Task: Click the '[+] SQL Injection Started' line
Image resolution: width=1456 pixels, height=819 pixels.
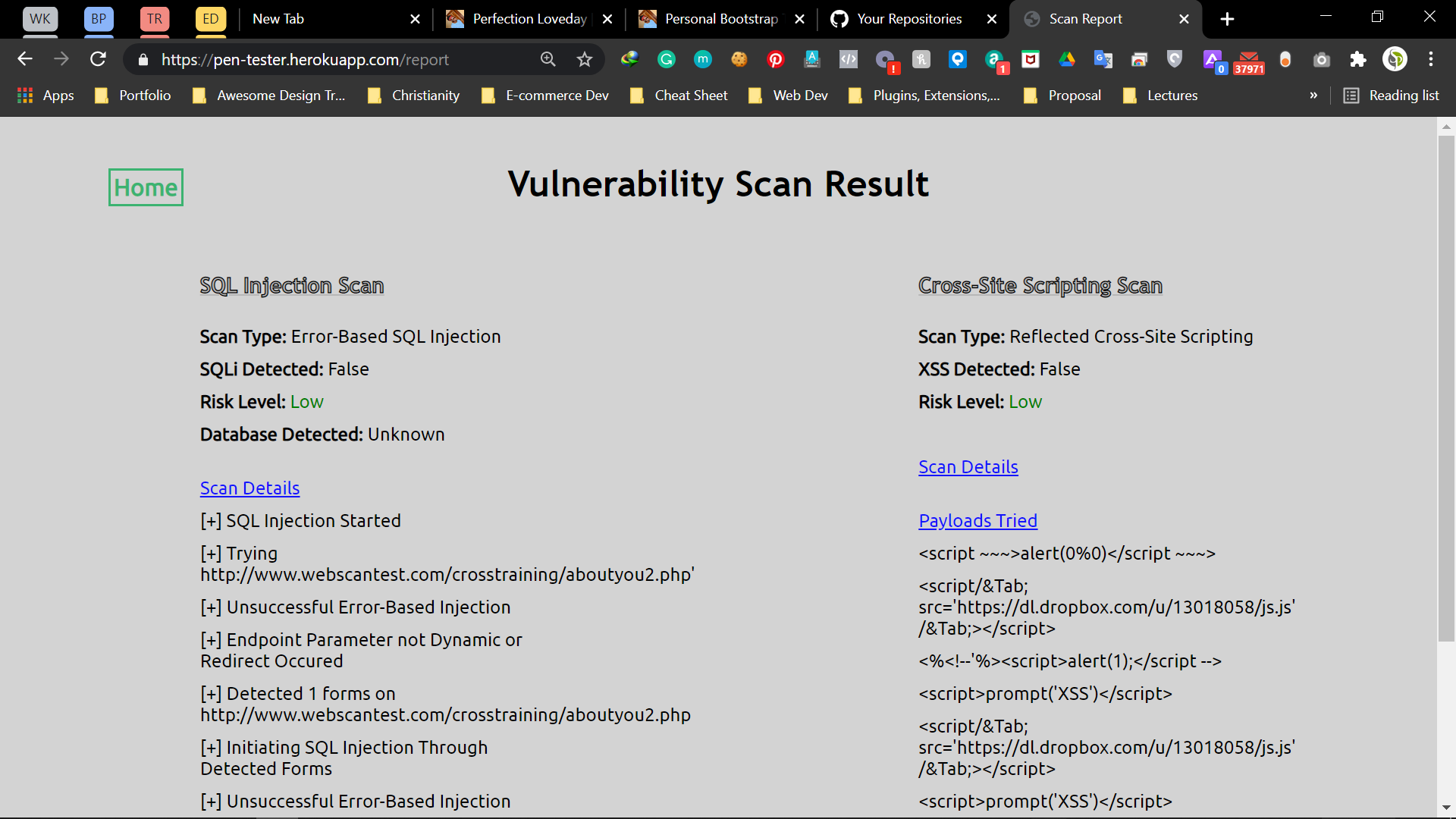Action: coord(300,521)
